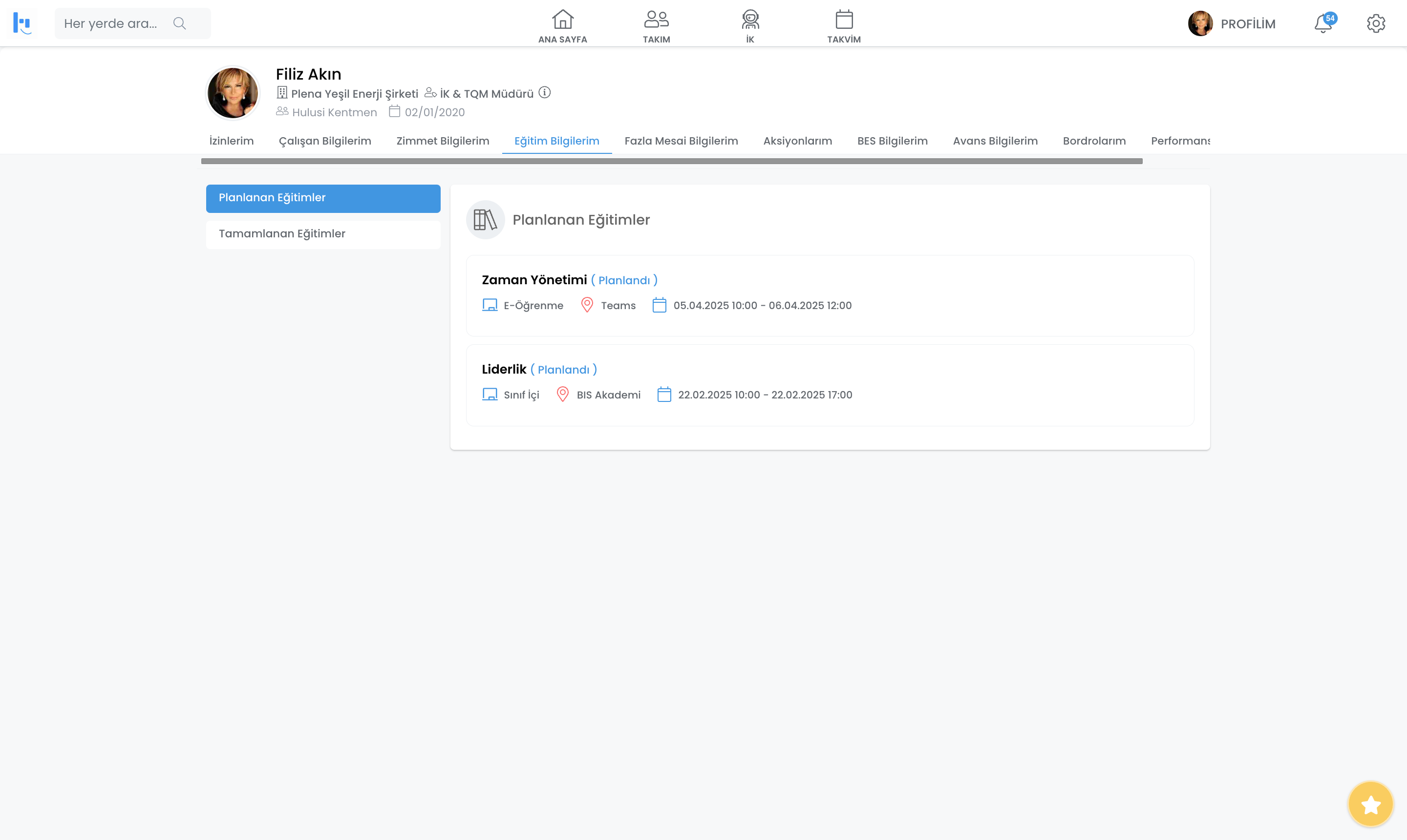Select Planlanan Eğitimler sidebar item
Screen dimensions: 1407x840
pyautogui.click(x=323, y=198)
